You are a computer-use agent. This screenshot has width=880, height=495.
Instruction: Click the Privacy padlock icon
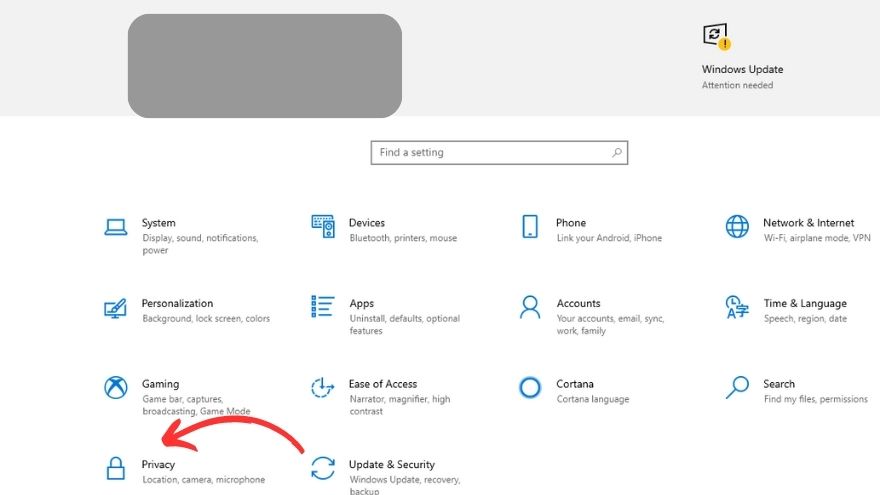[116, 468]
